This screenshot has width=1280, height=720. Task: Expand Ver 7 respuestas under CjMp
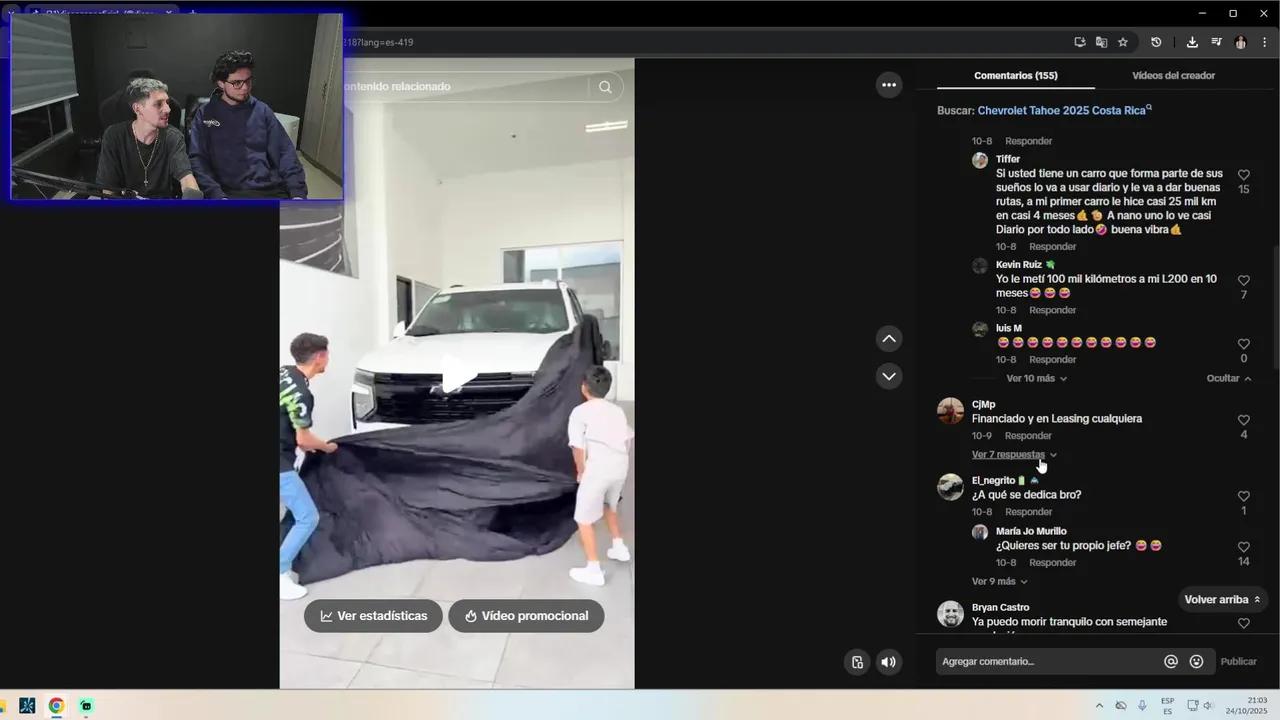point(1014,455)
